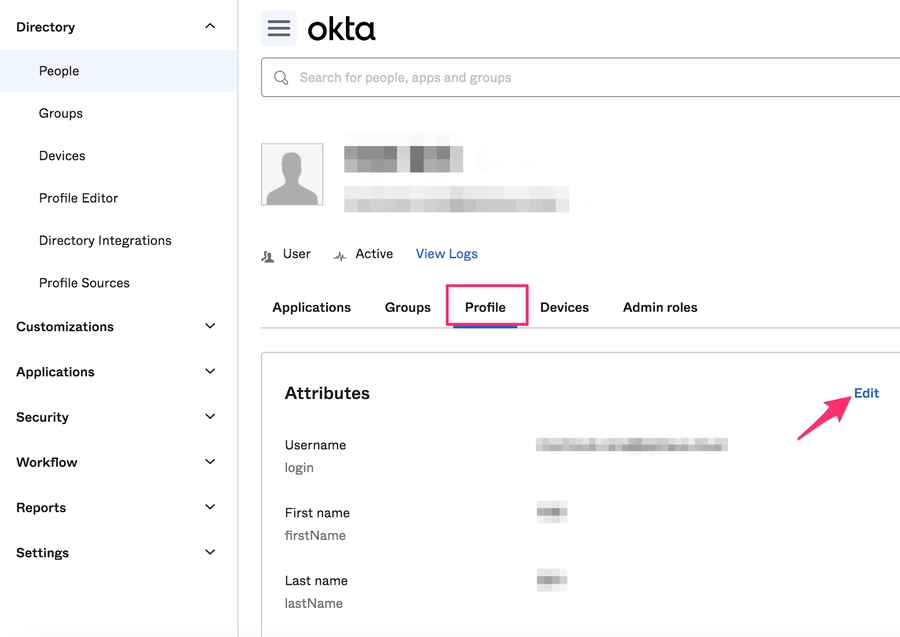Image resolution: width=900 pixels, height=637 pixels.
Task: Expand the Applications sidebar section
Action: pyautogui.click(x=210, y=372)
